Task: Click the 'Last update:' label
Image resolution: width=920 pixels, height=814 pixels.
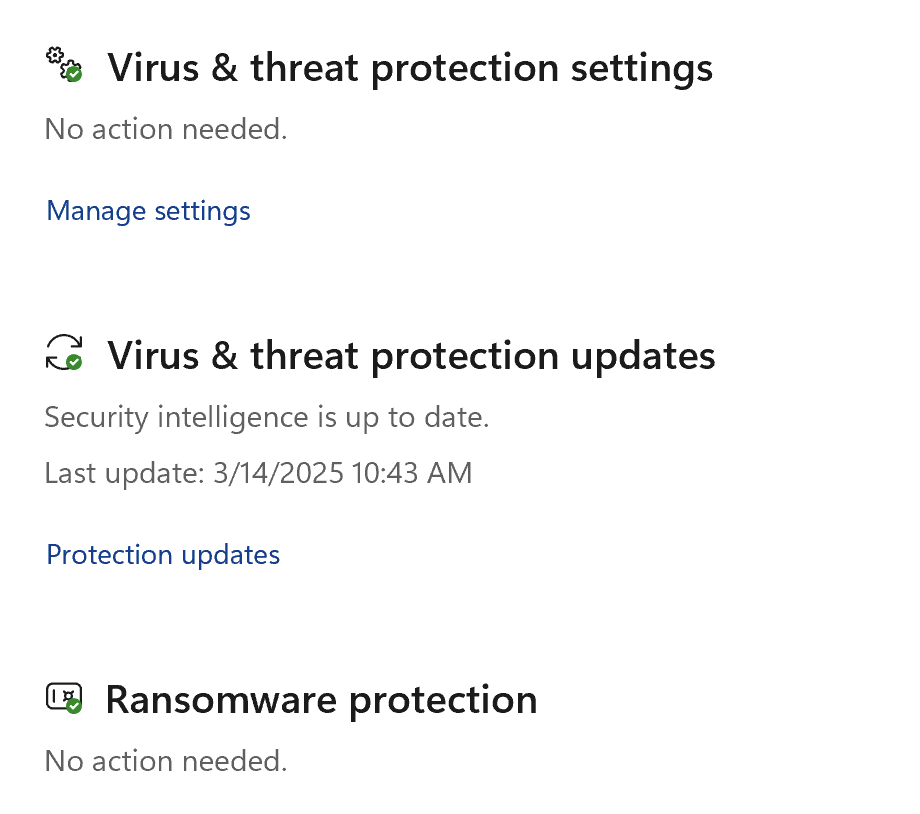Action: [124, 473]
